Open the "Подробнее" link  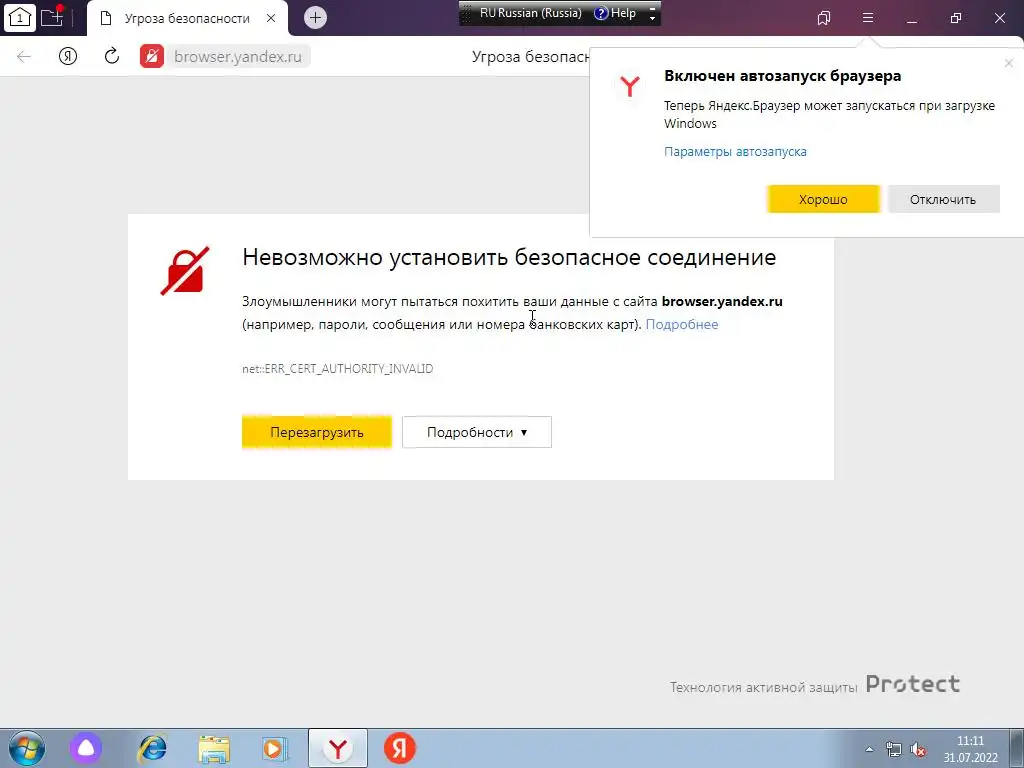click(682, 325)
